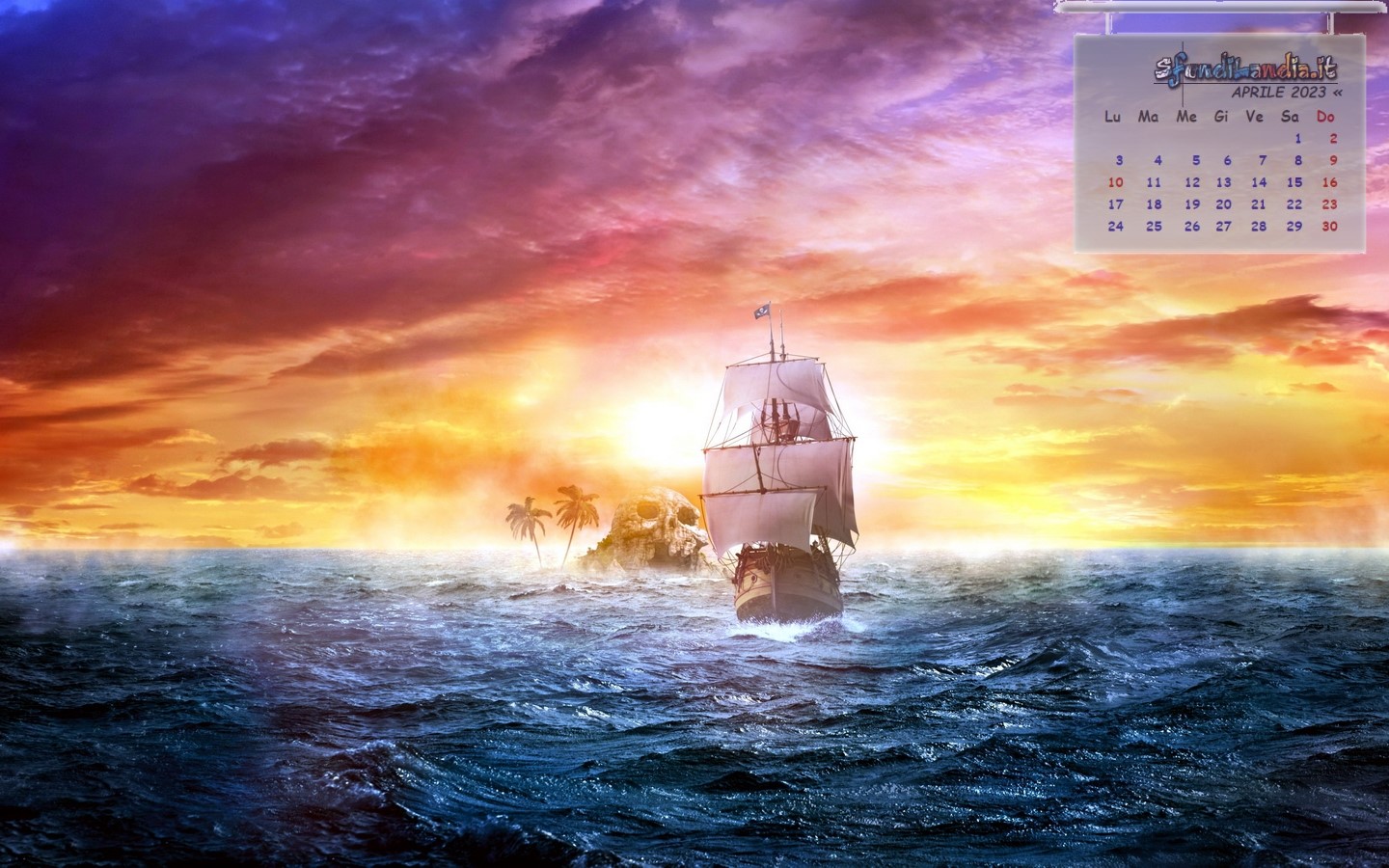Screen dimensions: 1389x868
Task: Pick the red date 30
Action: coord(1330,226)
